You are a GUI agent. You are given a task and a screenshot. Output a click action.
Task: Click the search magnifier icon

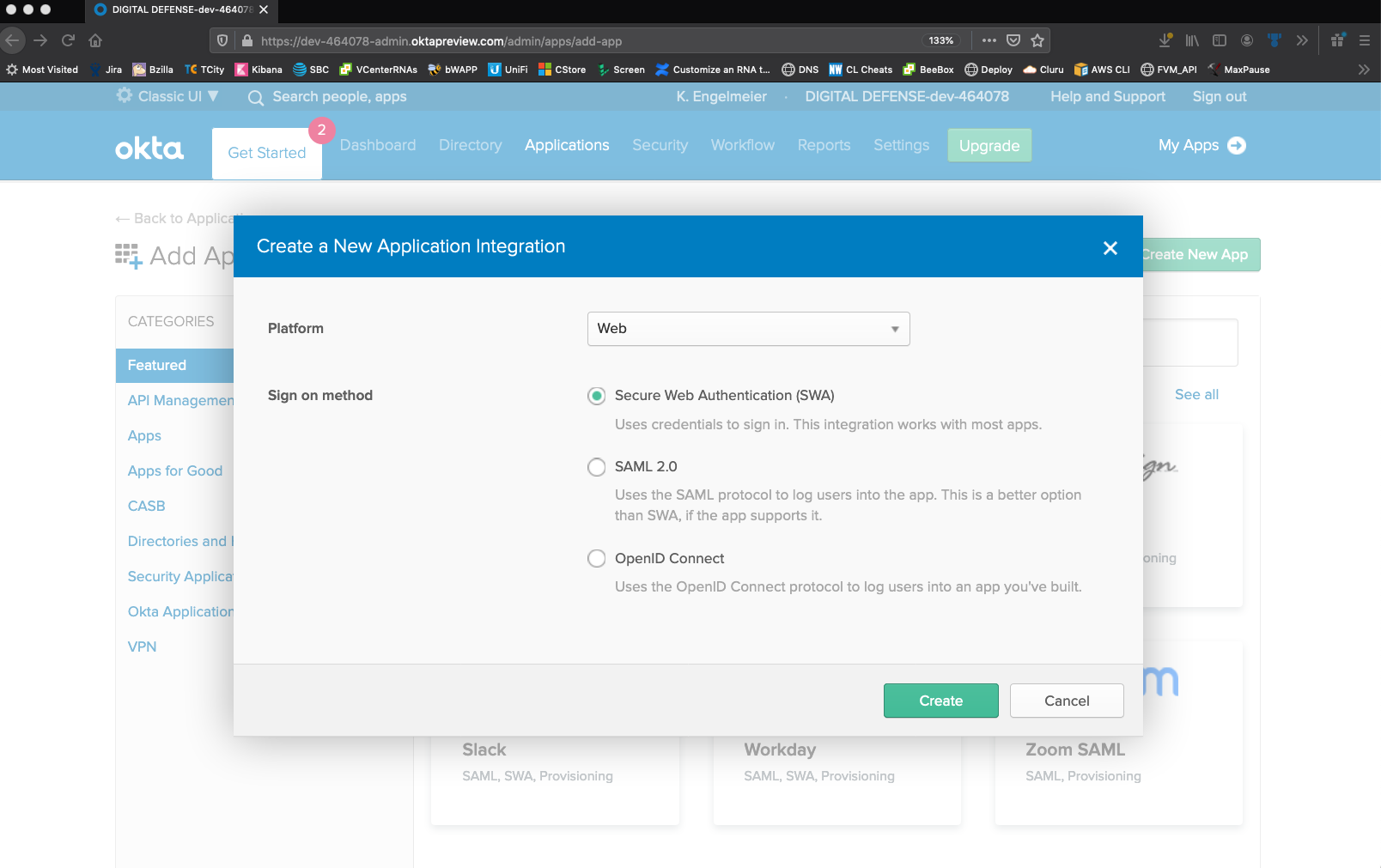click(255, 98)
